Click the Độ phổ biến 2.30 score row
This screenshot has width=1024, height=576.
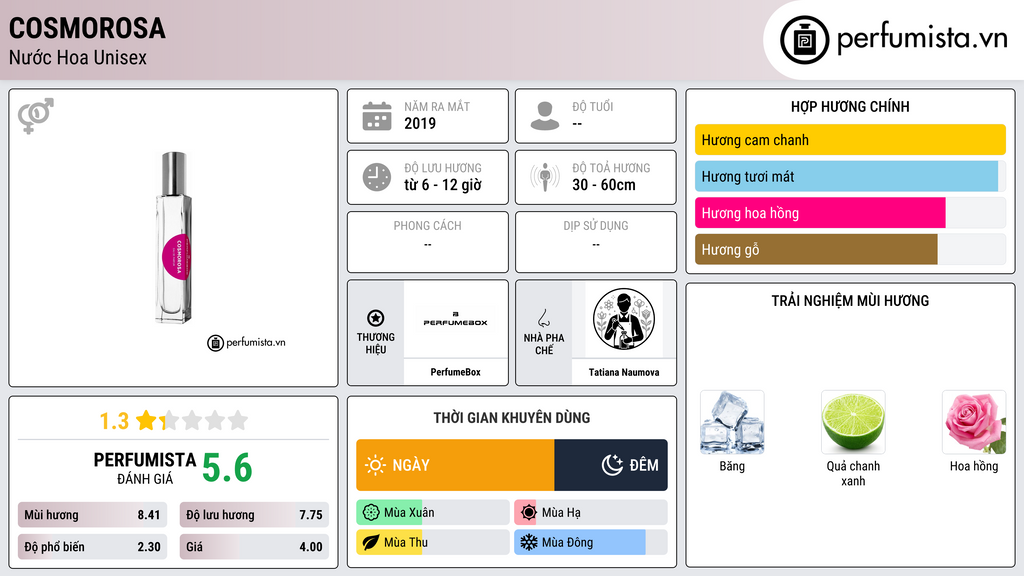[x=92, y=547]
